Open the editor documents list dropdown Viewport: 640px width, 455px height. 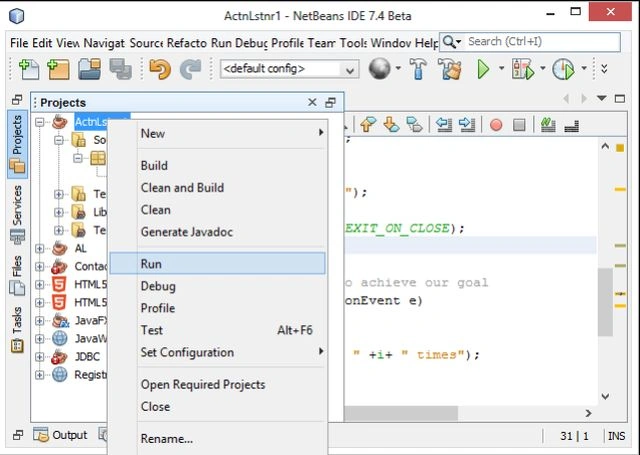601,98
